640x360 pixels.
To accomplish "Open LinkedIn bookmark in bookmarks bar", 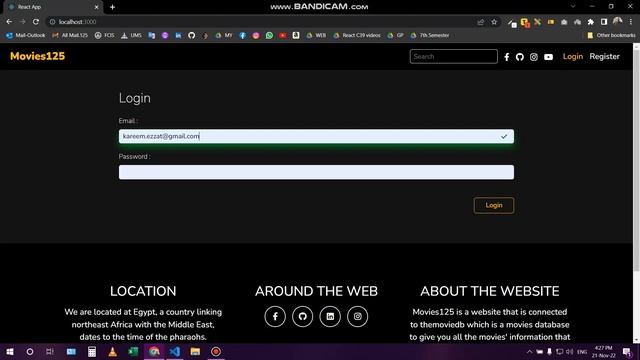I will coord(178,36).
